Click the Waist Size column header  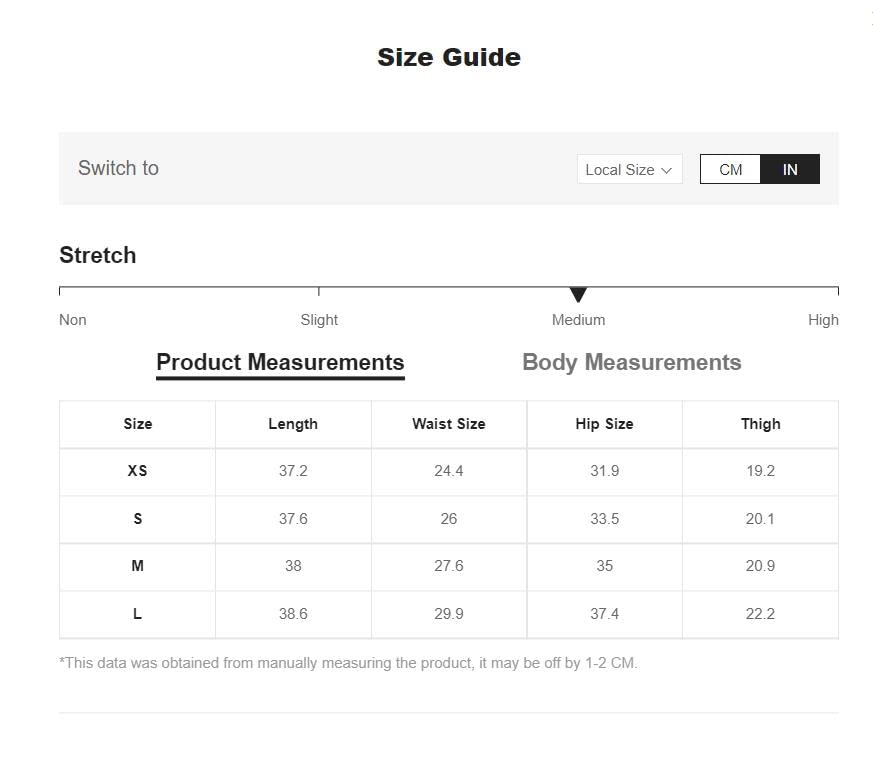tap(448, 424)
